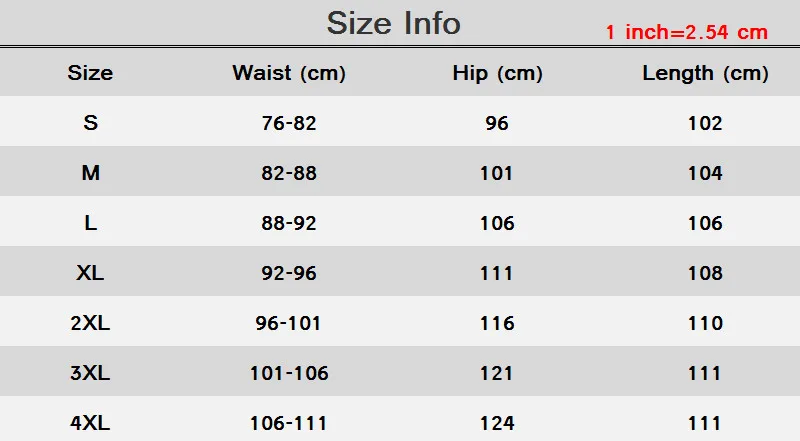The width and height of the screenshot is (800, 441).
Task: Click the XL size label
Action: [90, 273]
